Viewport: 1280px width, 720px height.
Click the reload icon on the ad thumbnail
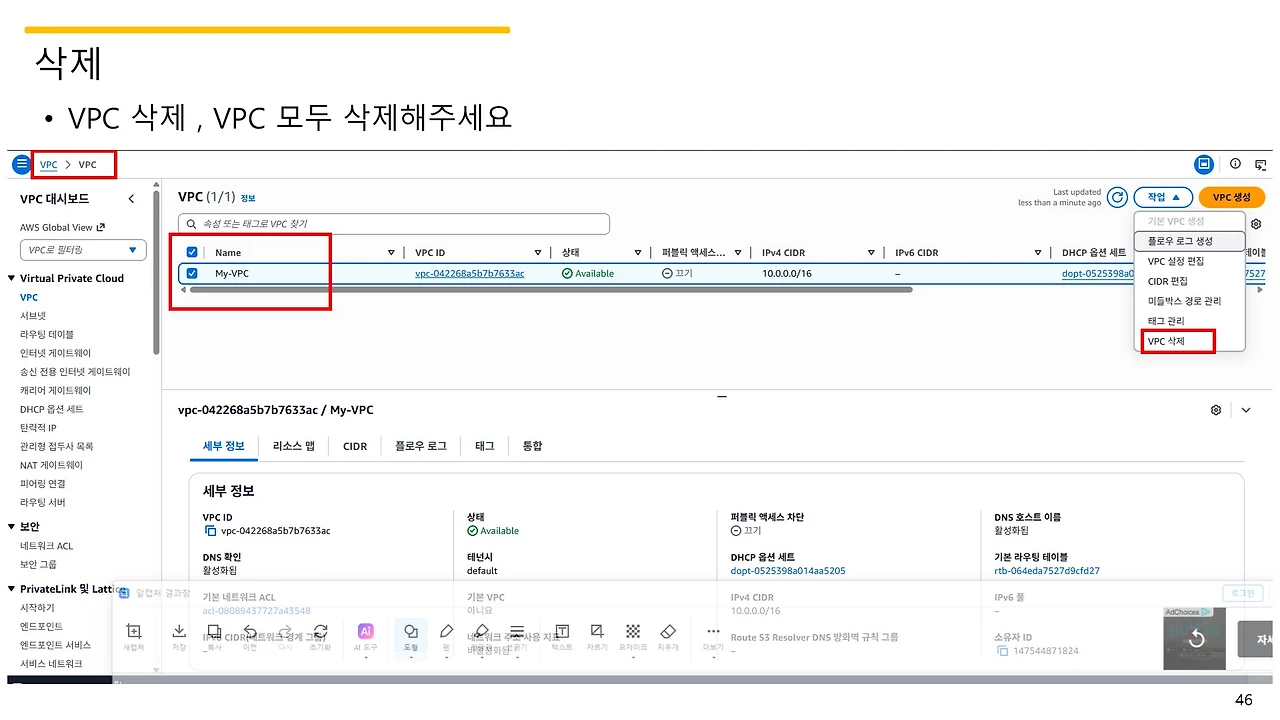(1196, 639)
